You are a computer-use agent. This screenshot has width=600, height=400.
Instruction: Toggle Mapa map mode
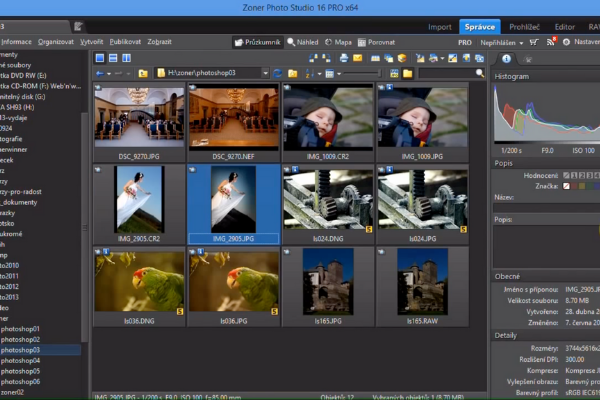coord(338,42)
